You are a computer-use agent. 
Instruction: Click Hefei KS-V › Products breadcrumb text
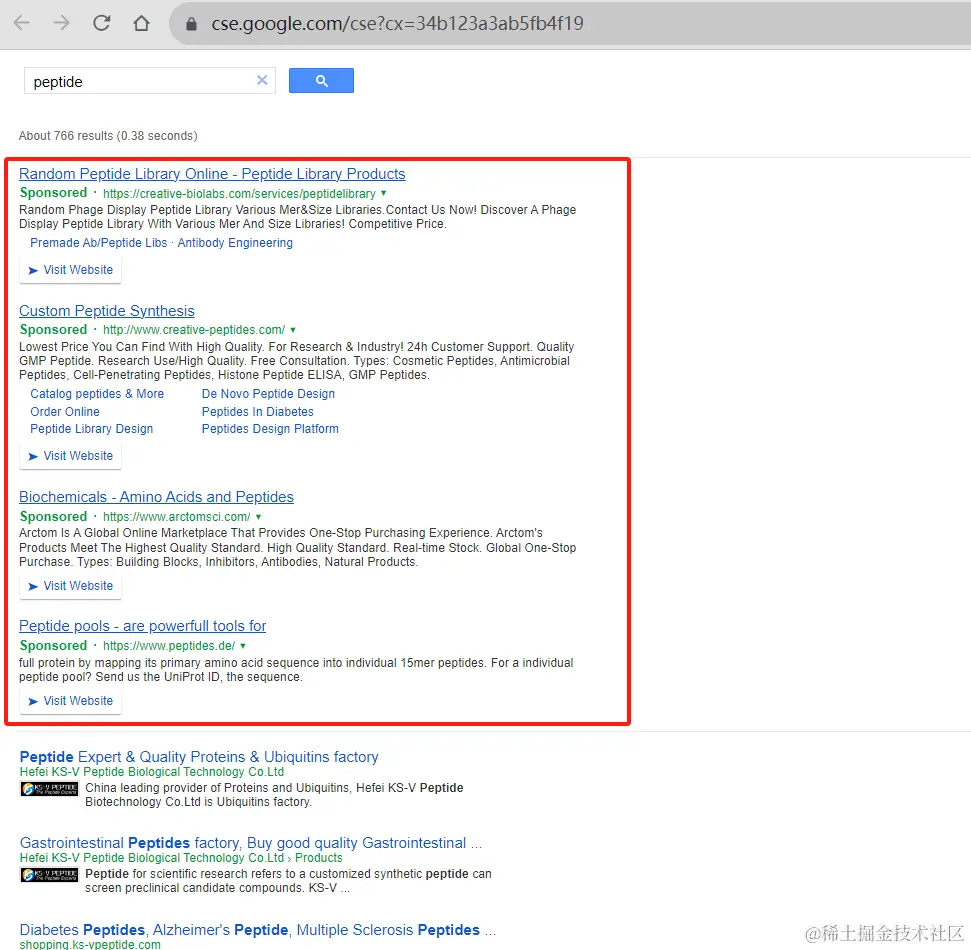(x=181, y=858)
